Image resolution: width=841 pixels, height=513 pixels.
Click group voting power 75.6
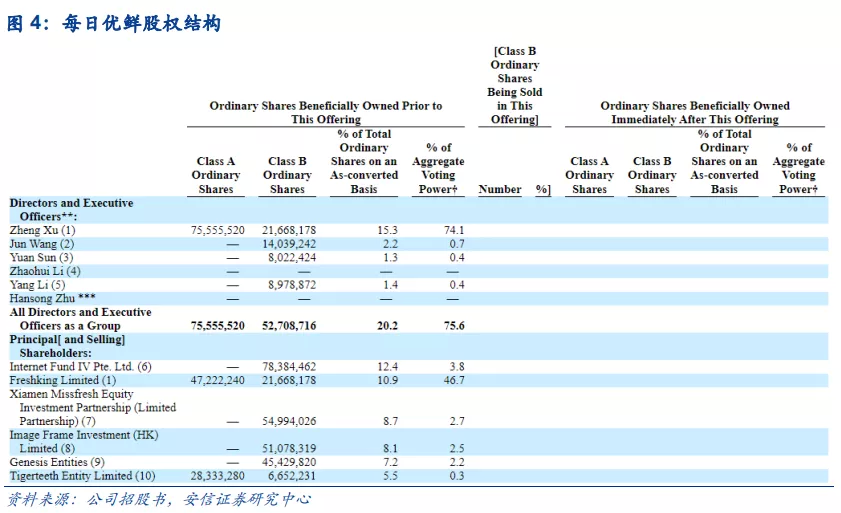pyautogui.click(x=454, y=326)
